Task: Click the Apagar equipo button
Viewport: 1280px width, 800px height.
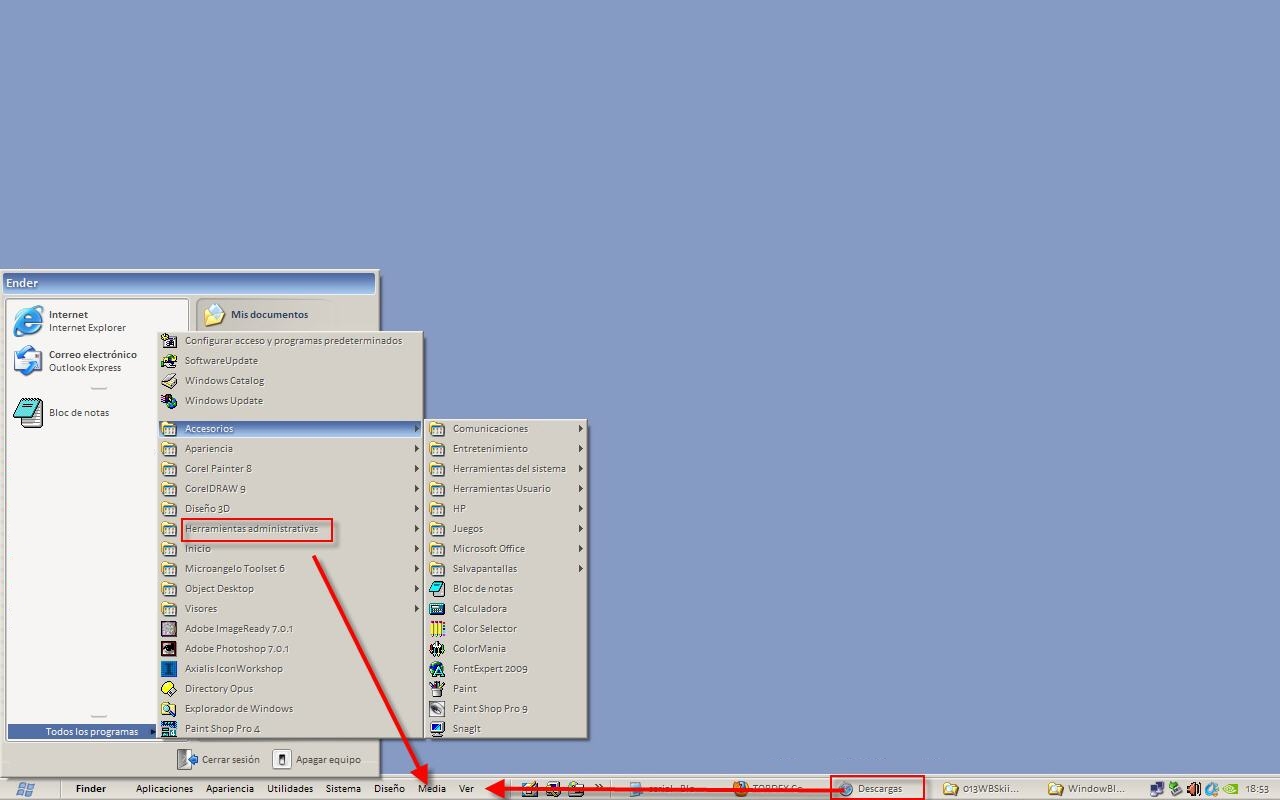Action: point(316,760)
